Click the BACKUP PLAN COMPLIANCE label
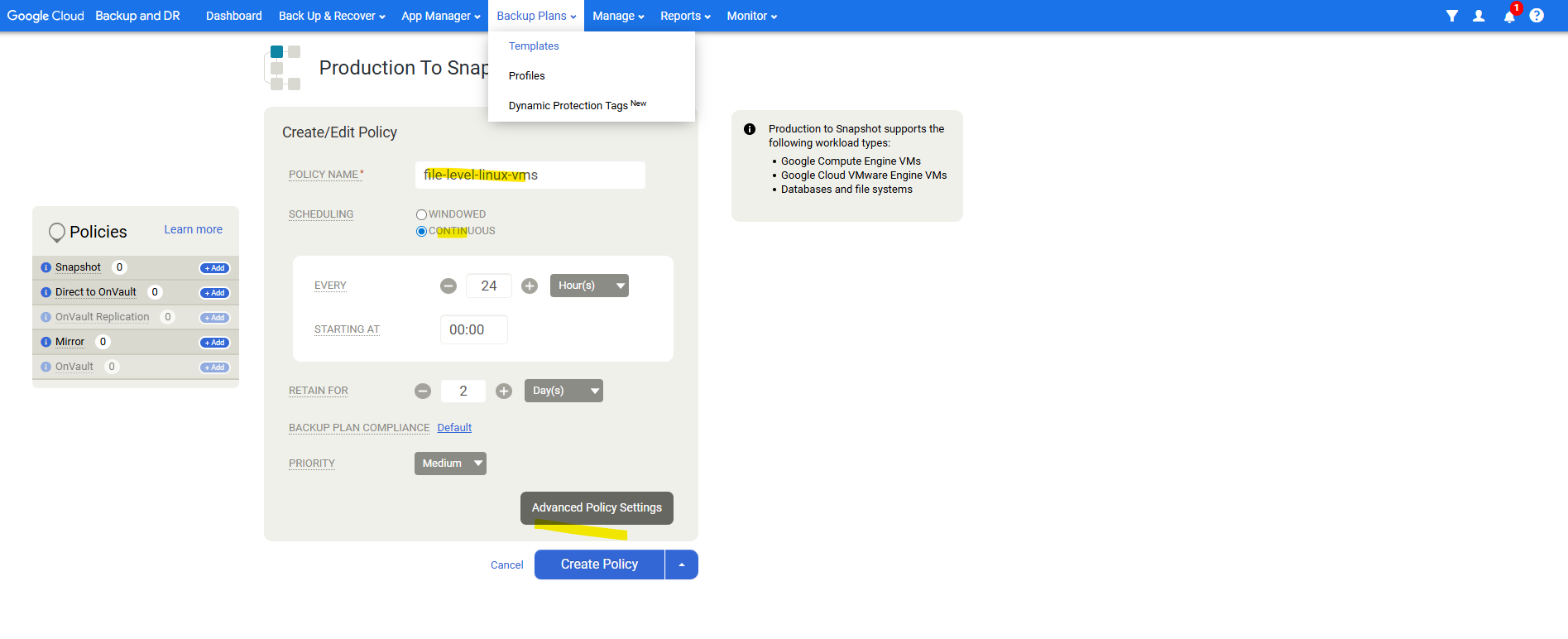This screenshot has height=639, width=1568. tap(359, 428)
